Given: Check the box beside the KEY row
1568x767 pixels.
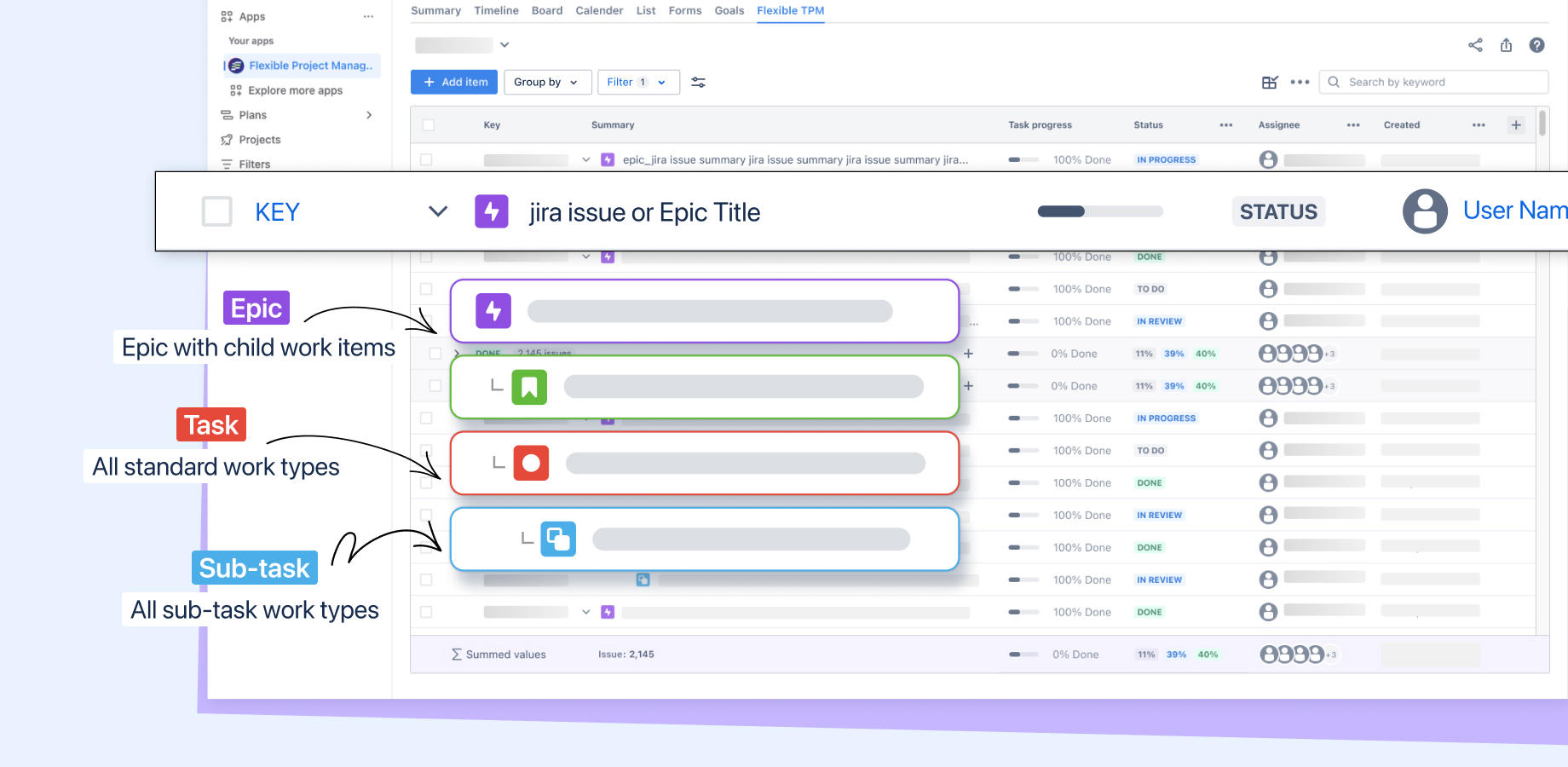Looking at the screenshot, I should (x=216, y=211).
